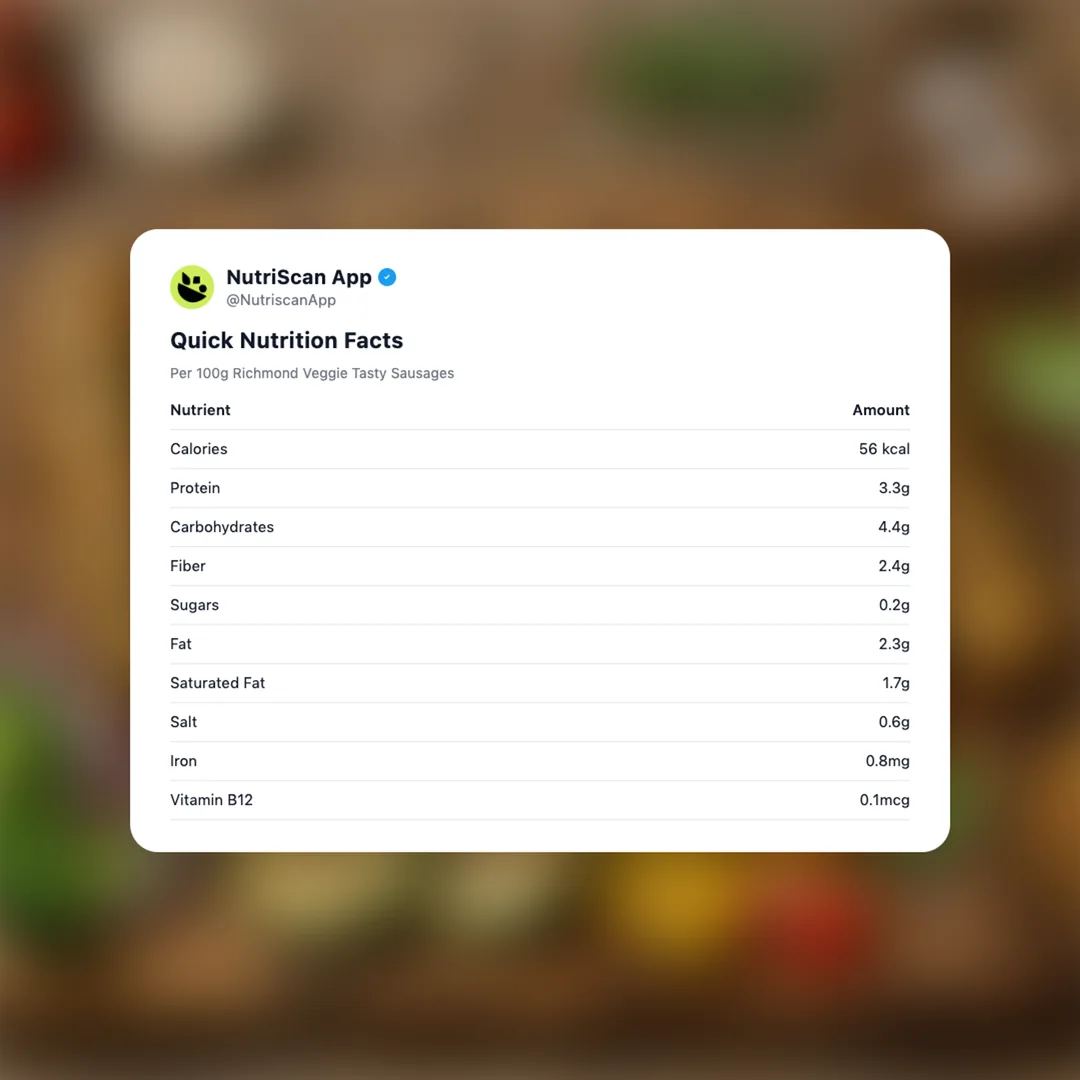Viewport: 1080px width, 1080px height.
Task: Click the 56 kcal value
Action: (x=884, y=449)
